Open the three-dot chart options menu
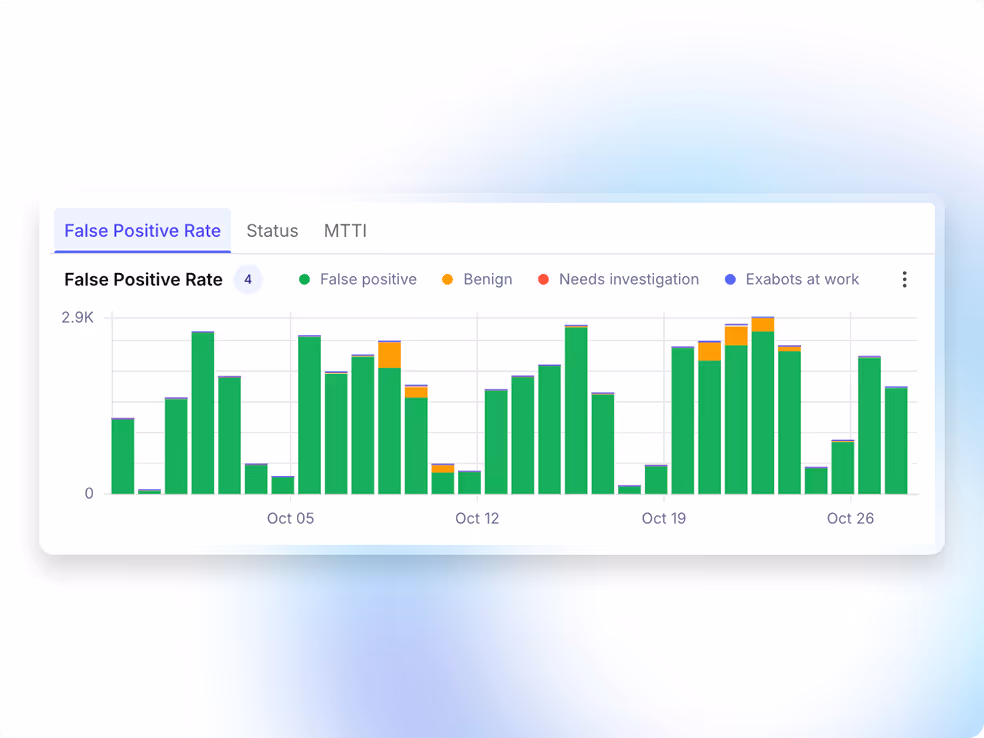This screenshot has height=738, width=984. click(904, 279)
